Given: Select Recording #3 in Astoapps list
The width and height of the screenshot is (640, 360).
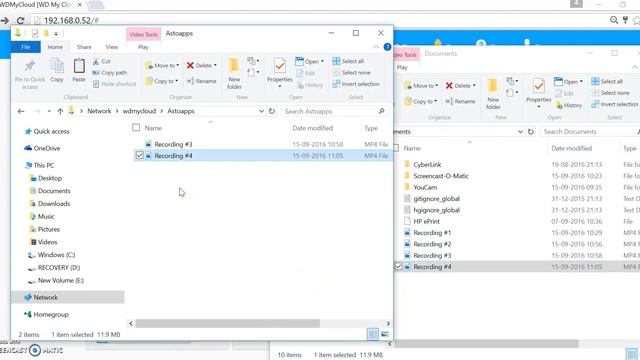Looking at the screenshot, I should 173,144.
